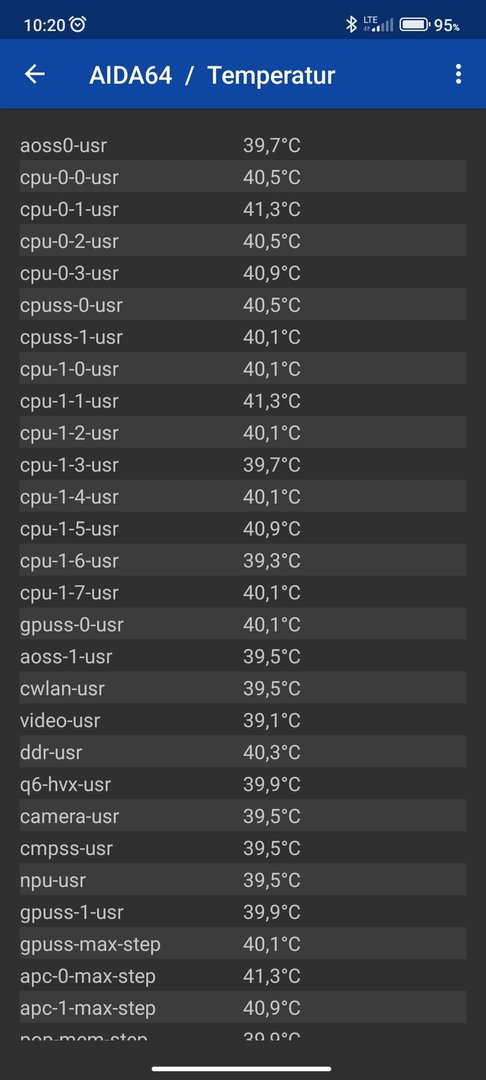Select the q6-hvx-usr row
486x1080 pixels.
point(243,785)
